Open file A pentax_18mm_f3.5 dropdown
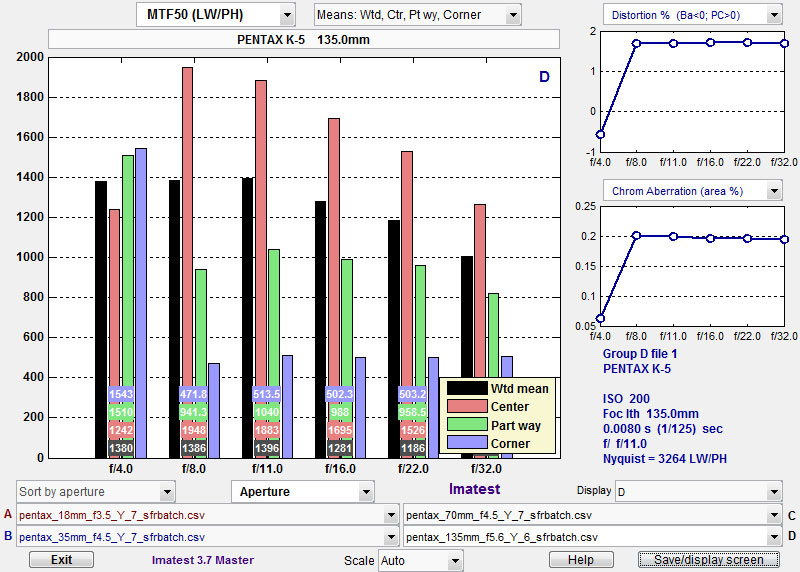Viewport: 800px width, 572px height. tap(207, 515)
